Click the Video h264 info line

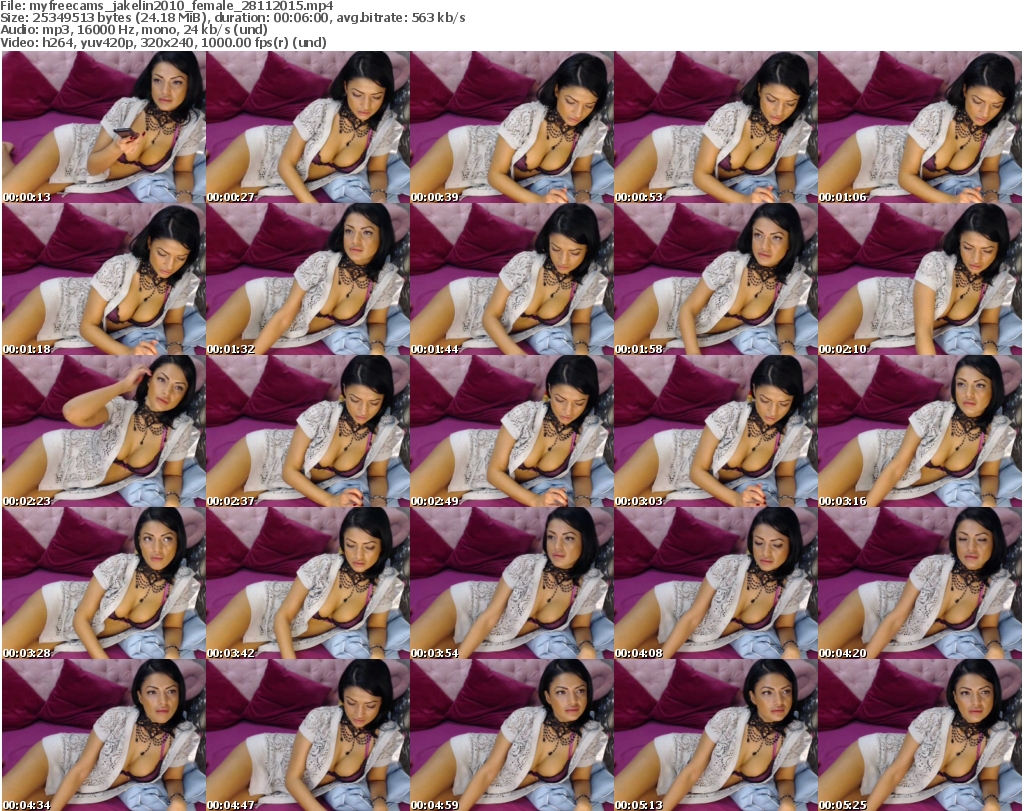pyautogui.click(x=163, y=42)
